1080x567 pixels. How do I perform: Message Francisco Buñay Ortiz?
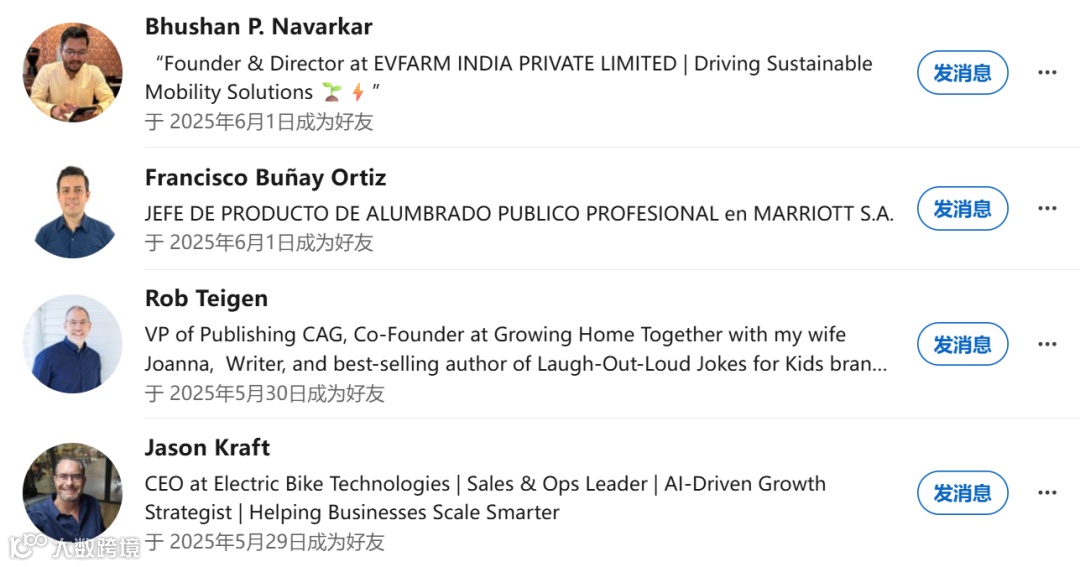[962, 208]
